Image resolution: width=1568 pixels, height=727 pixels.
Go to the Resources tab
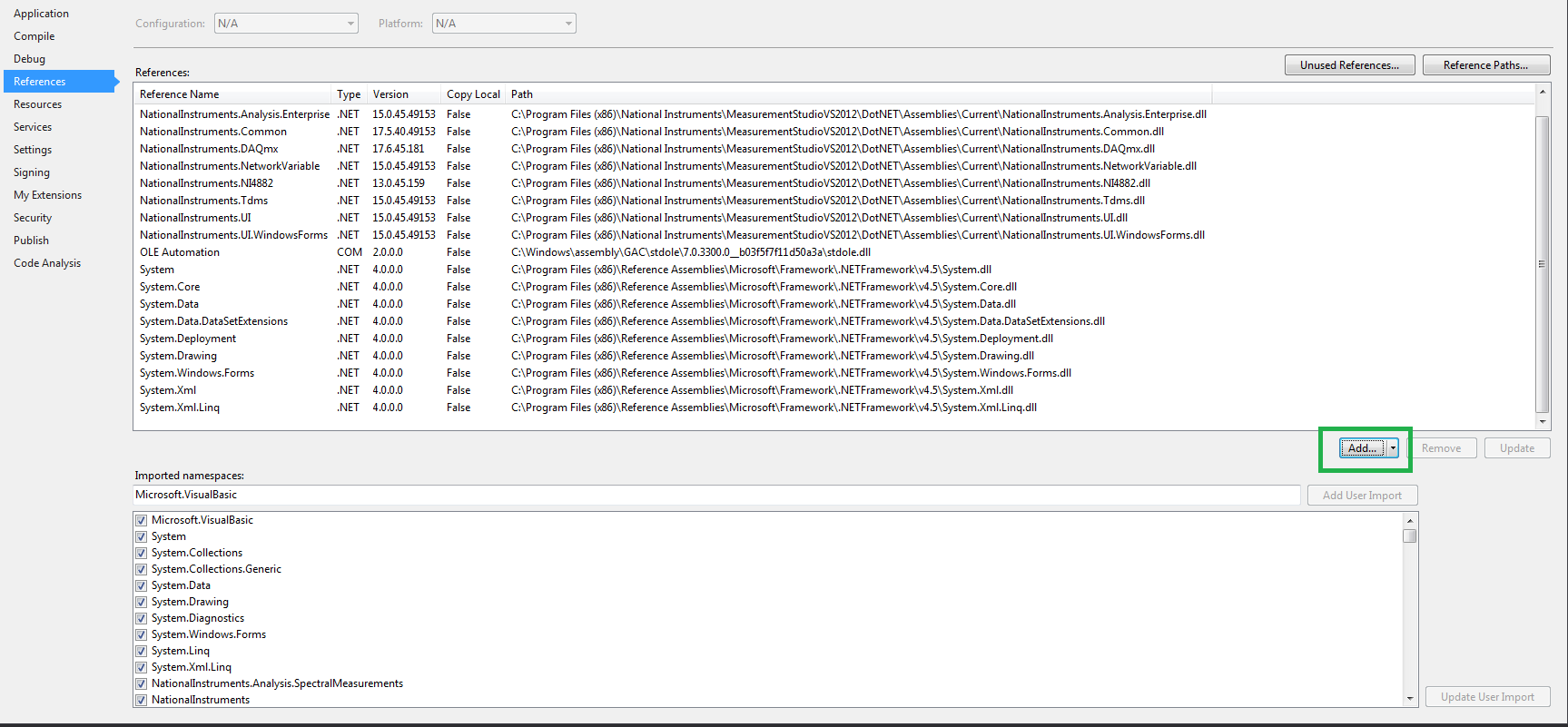click(x=37, y=104)
